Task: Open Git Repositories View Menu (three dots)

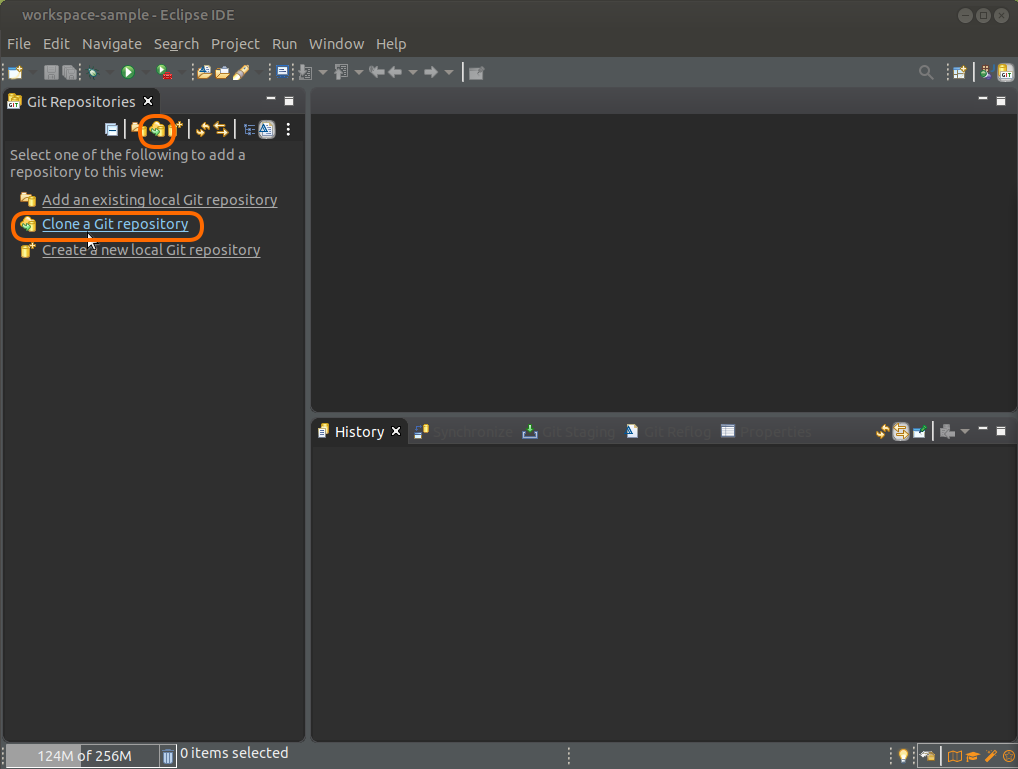Action: pyautogui.click(x=288, y=129)
